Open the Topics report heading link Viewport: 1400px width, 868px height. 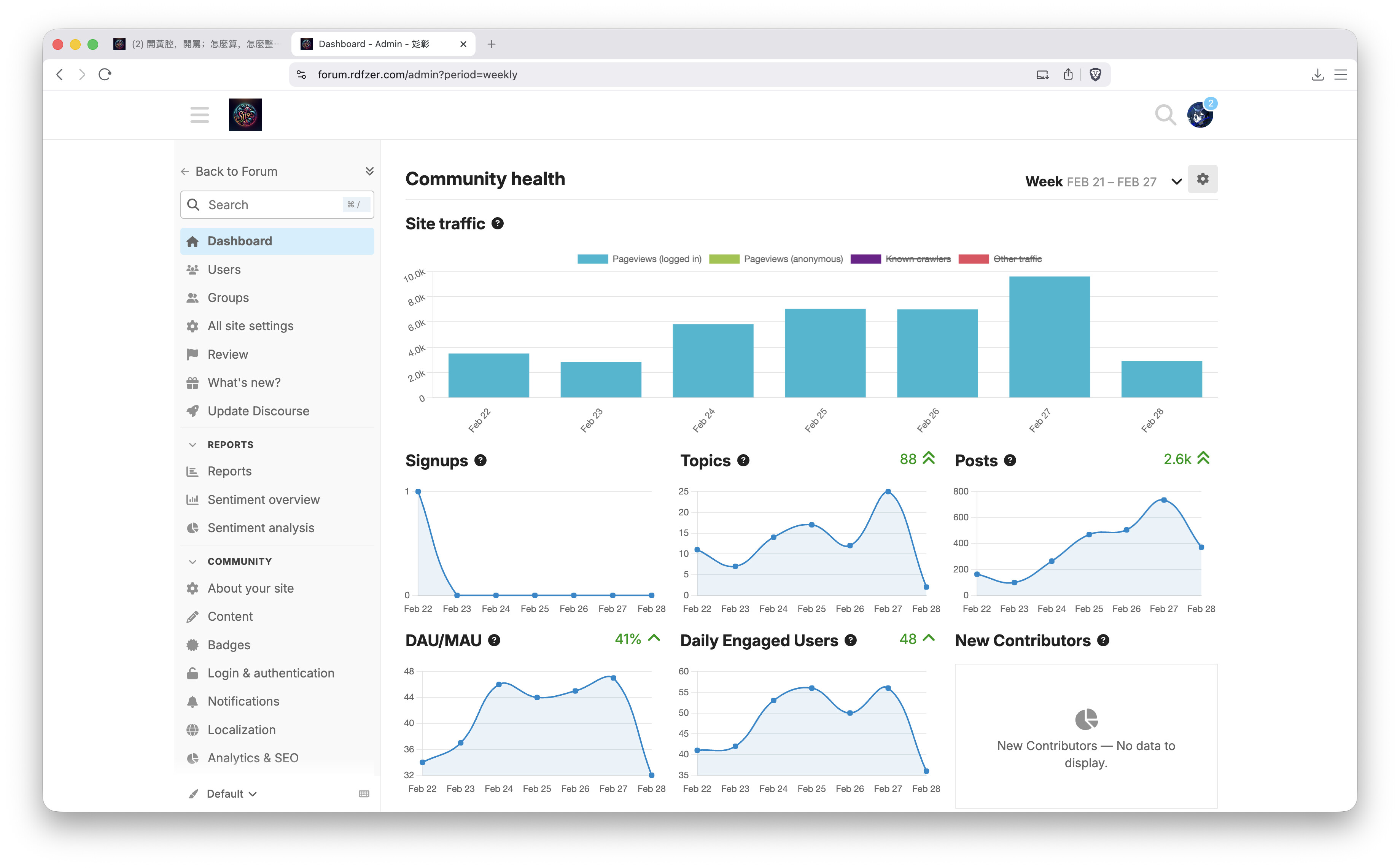705,460
